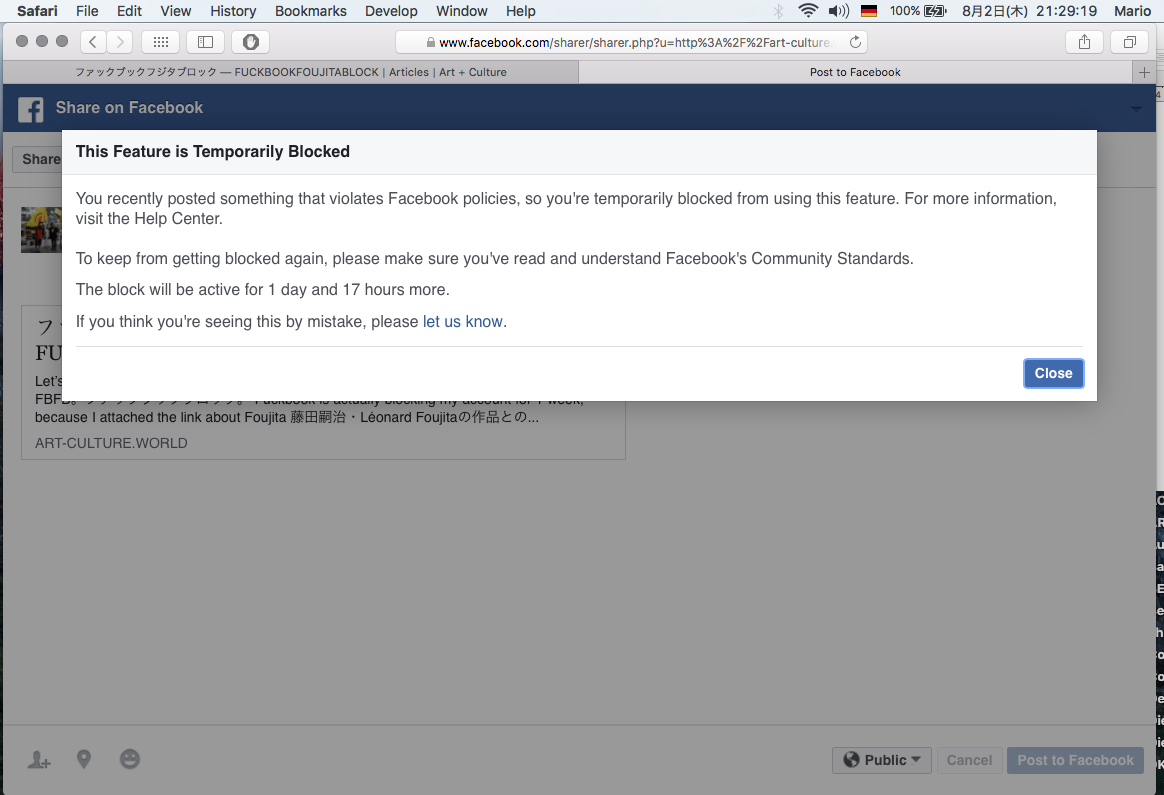Click the facebook.com address bar field
The height and width of the screenshot is (795, 1164).
click(x=631, y=42)
